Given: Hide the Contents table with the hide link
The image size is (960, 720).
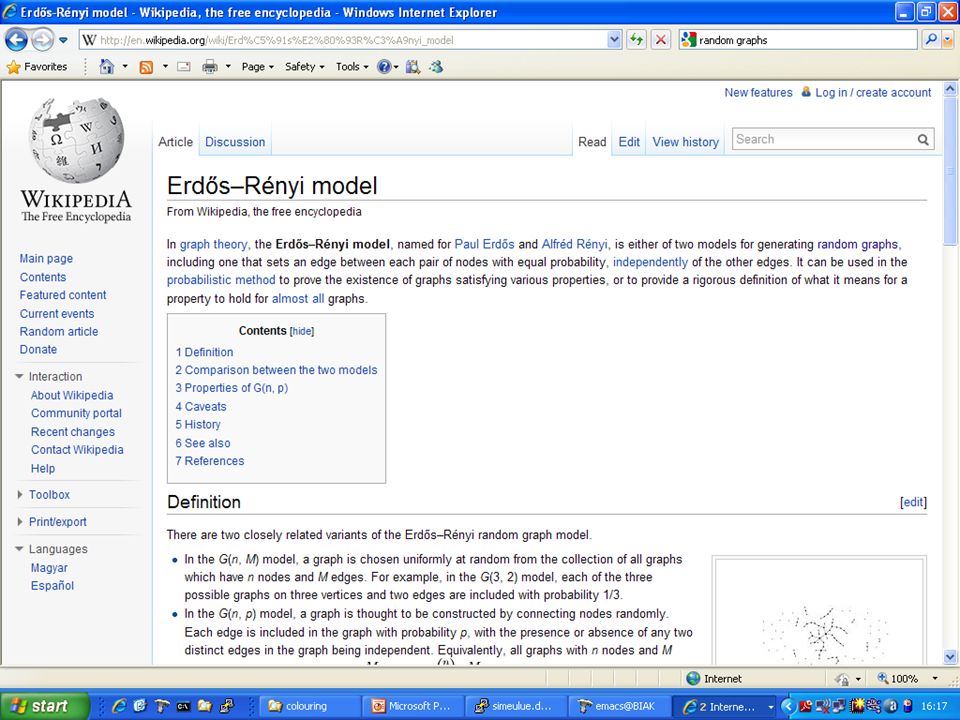Looking at the screenshot, I should pyautogui.click(x=302, y=331).
